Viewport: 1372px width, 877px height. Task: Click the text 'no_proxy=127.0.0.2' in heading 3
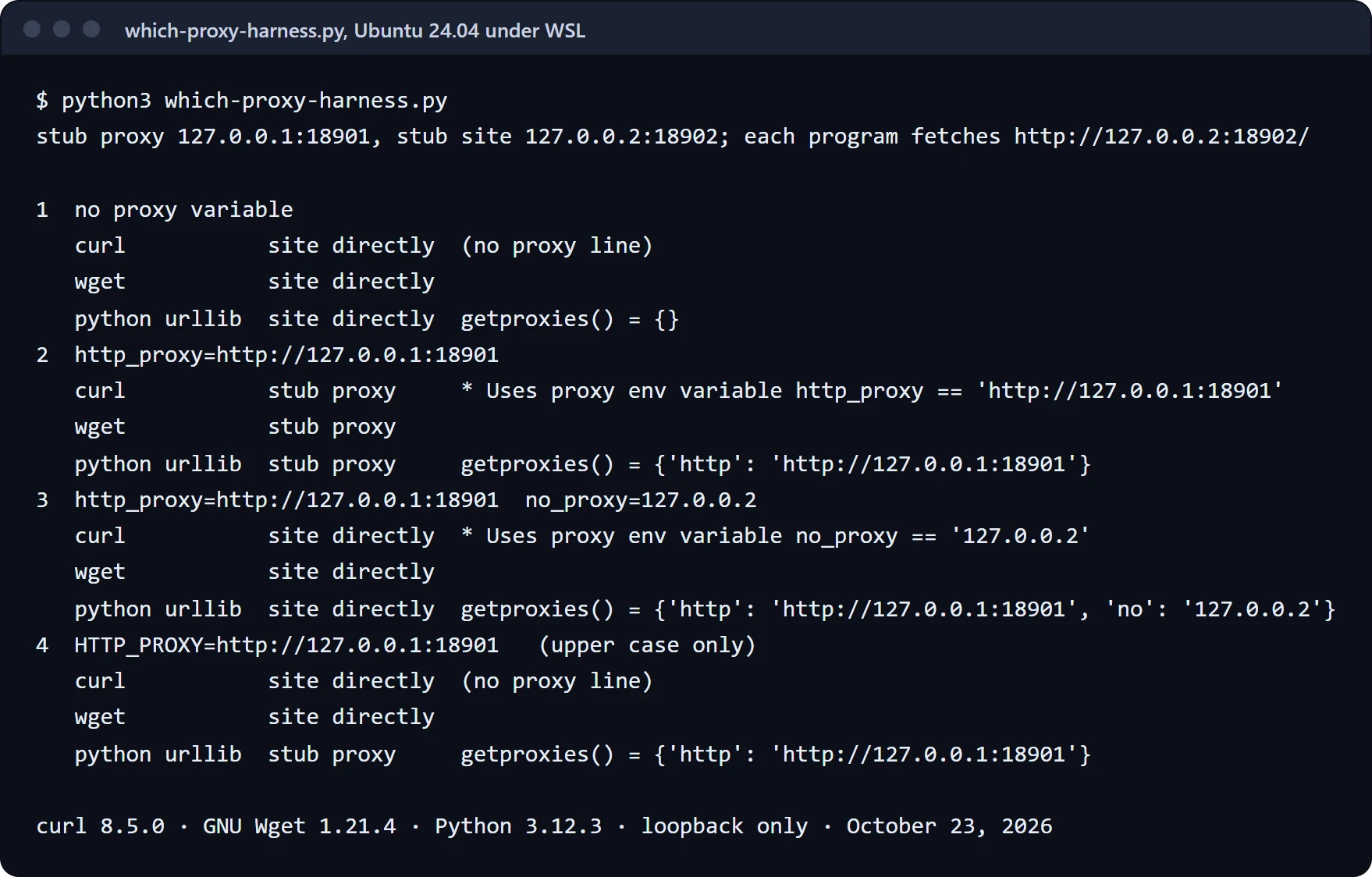641,500
